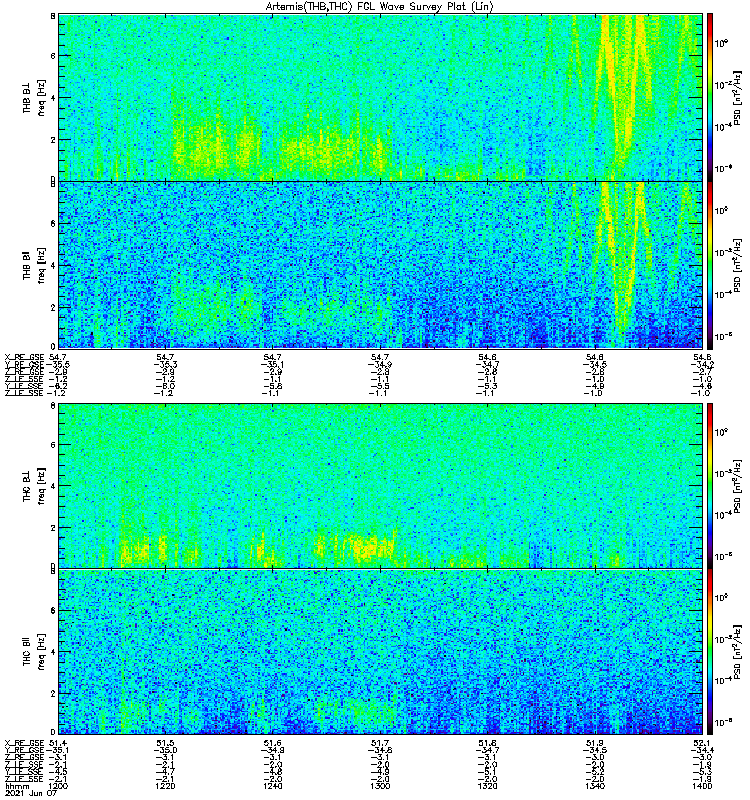Click the '10⁻⁴' tick on the THC B∥ color bar
This screenshot has width=750, height=800.
pos(721,680)
